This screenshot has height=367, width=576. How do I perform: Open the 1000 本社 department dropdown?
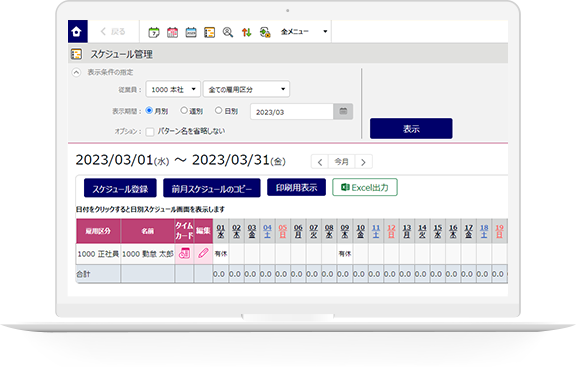point(173,89)
